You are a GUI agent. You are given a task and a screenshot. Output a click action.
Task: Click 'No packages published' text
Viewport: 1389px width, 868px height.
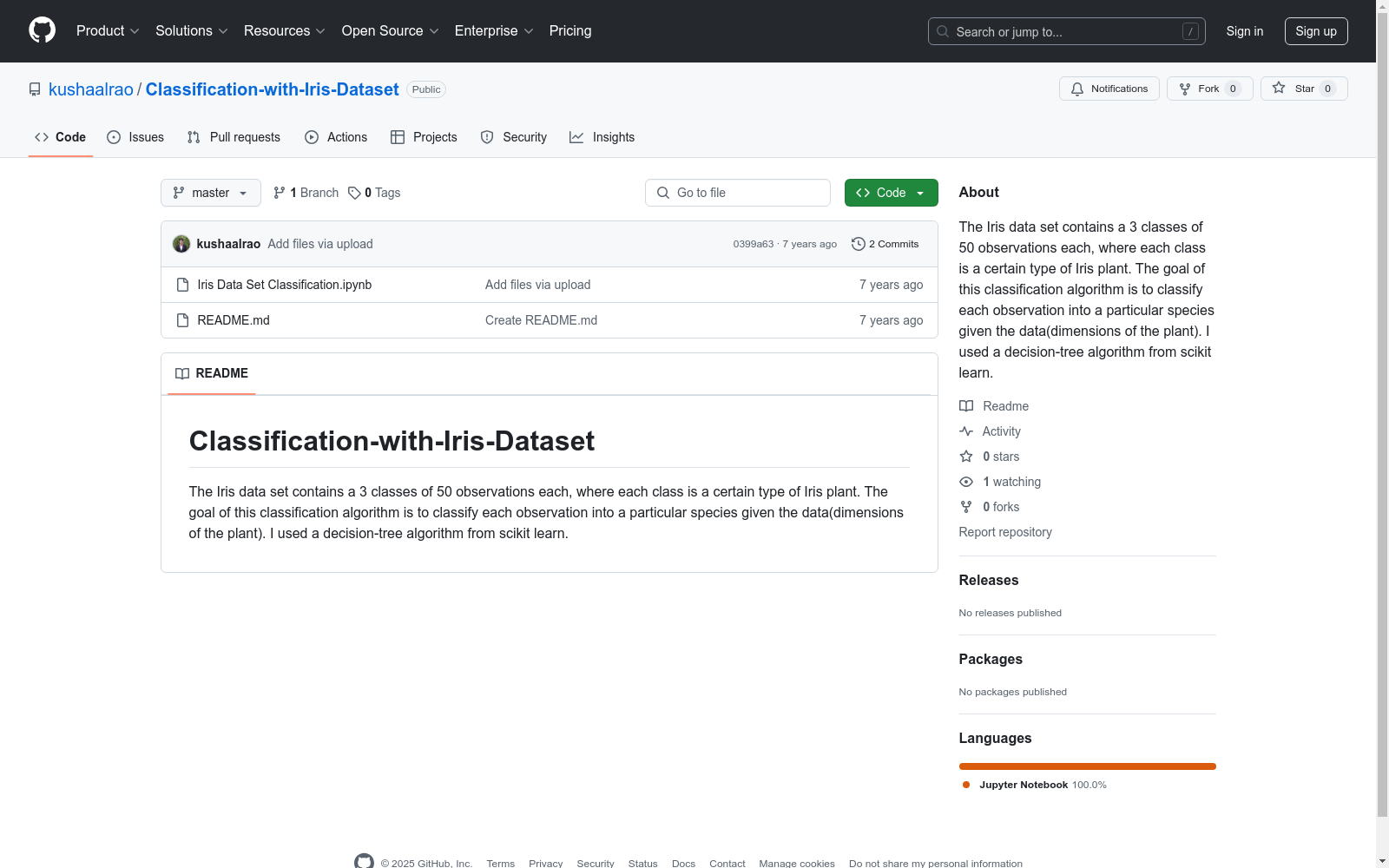(1013, 692)
